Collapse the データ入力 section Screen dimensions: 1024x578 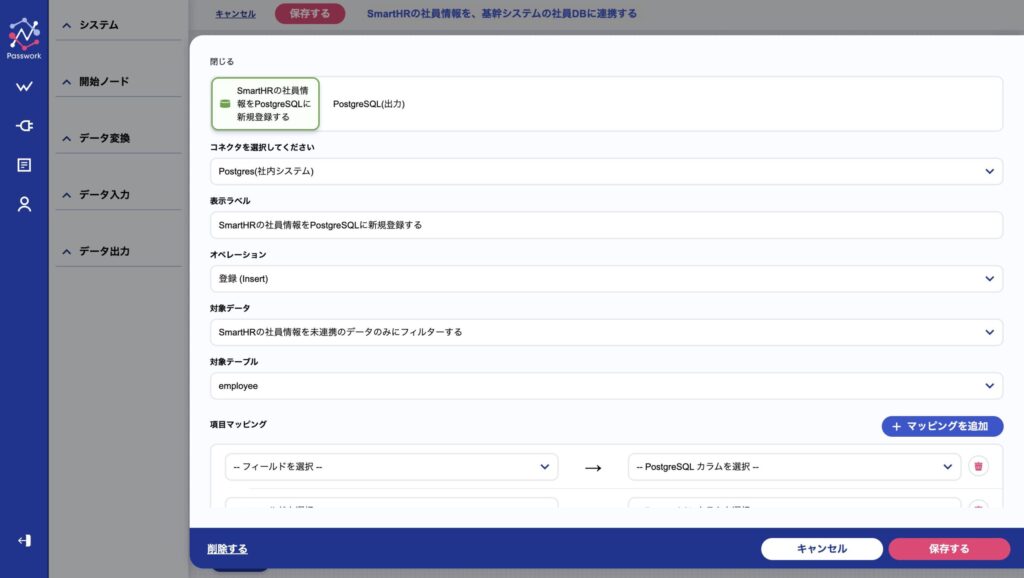pyautogui.click(x=118, y=195)
